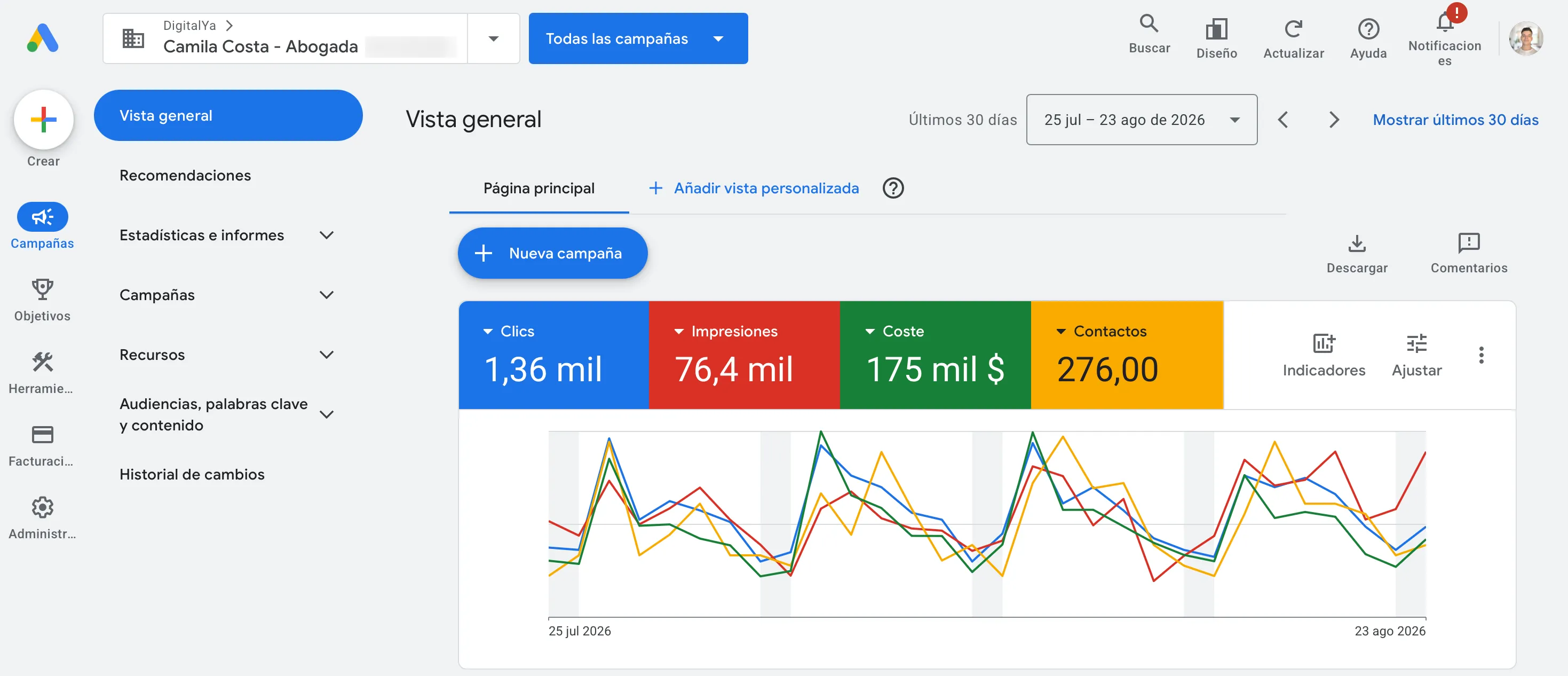Image resolution: width=1568 pixels, height=676 pixels.
Task: Open Notificaciones bell icon
Action: click(x=1444, y=23)
